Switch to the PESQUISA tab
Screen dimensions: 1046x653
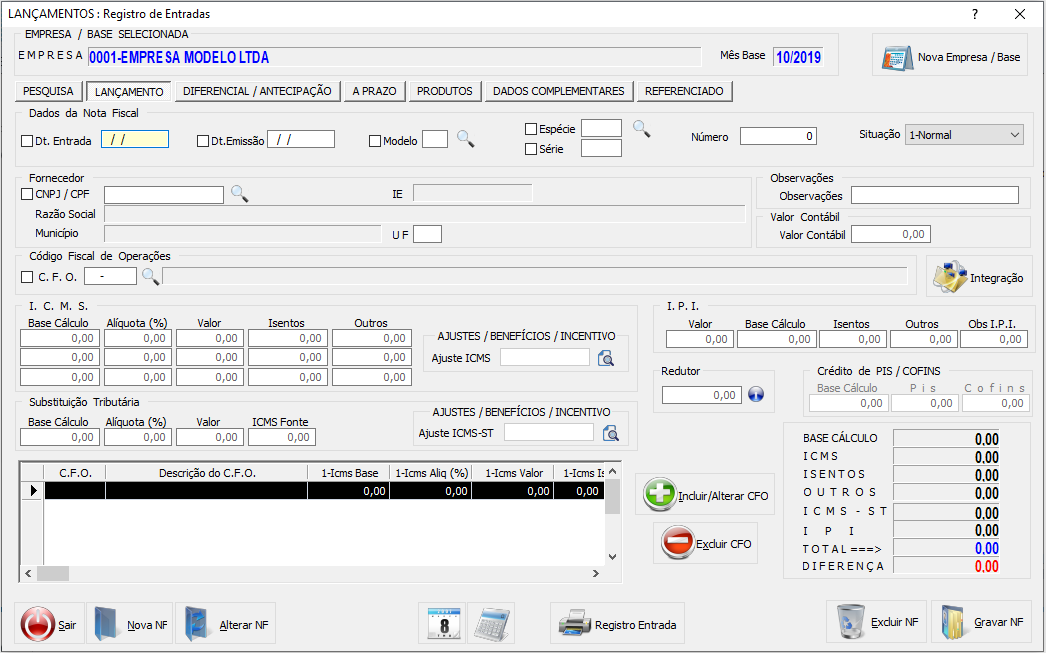click(48, 91)
